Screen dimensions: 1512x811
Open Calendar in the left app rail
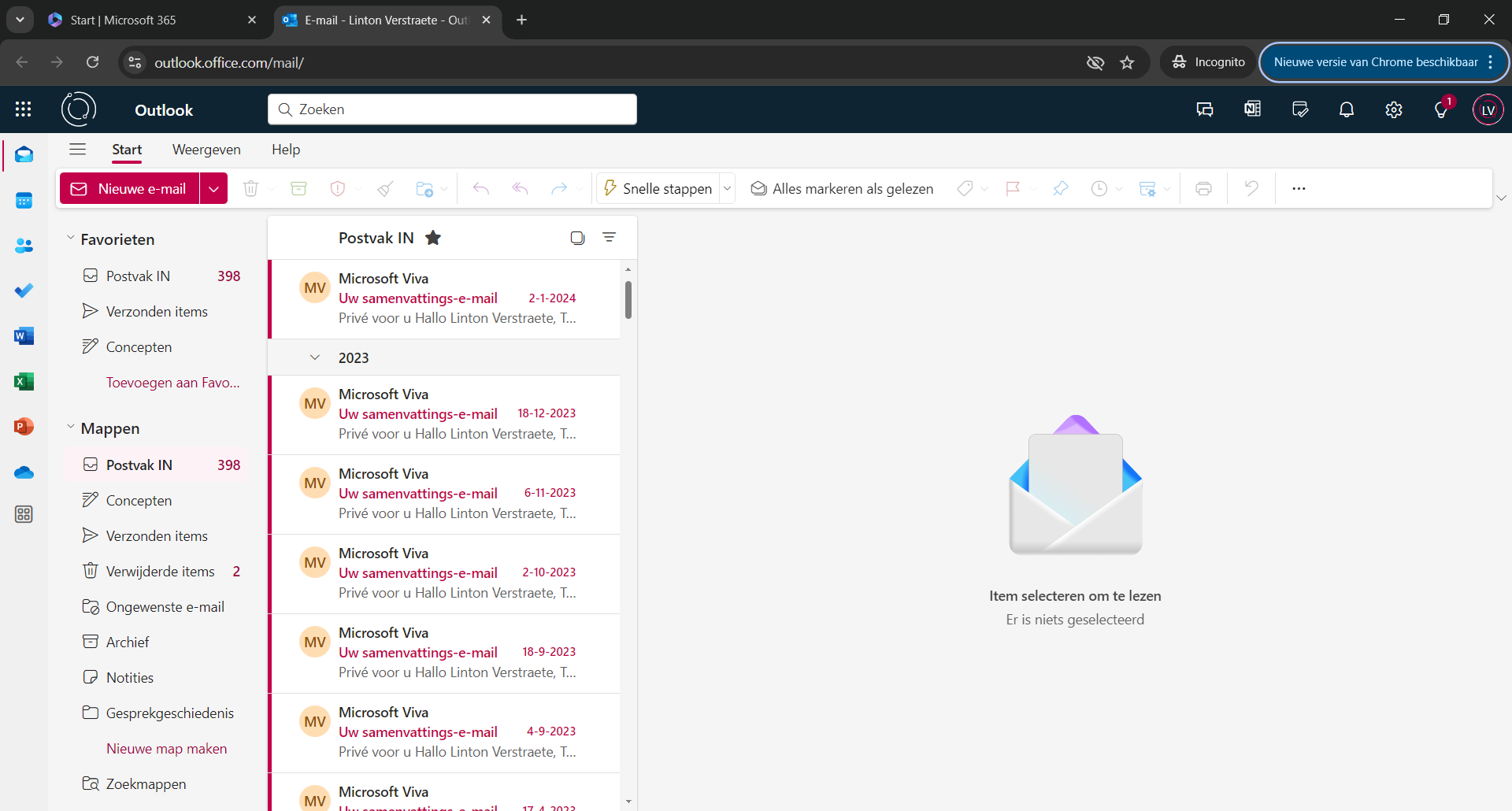(x=24, y=200)
